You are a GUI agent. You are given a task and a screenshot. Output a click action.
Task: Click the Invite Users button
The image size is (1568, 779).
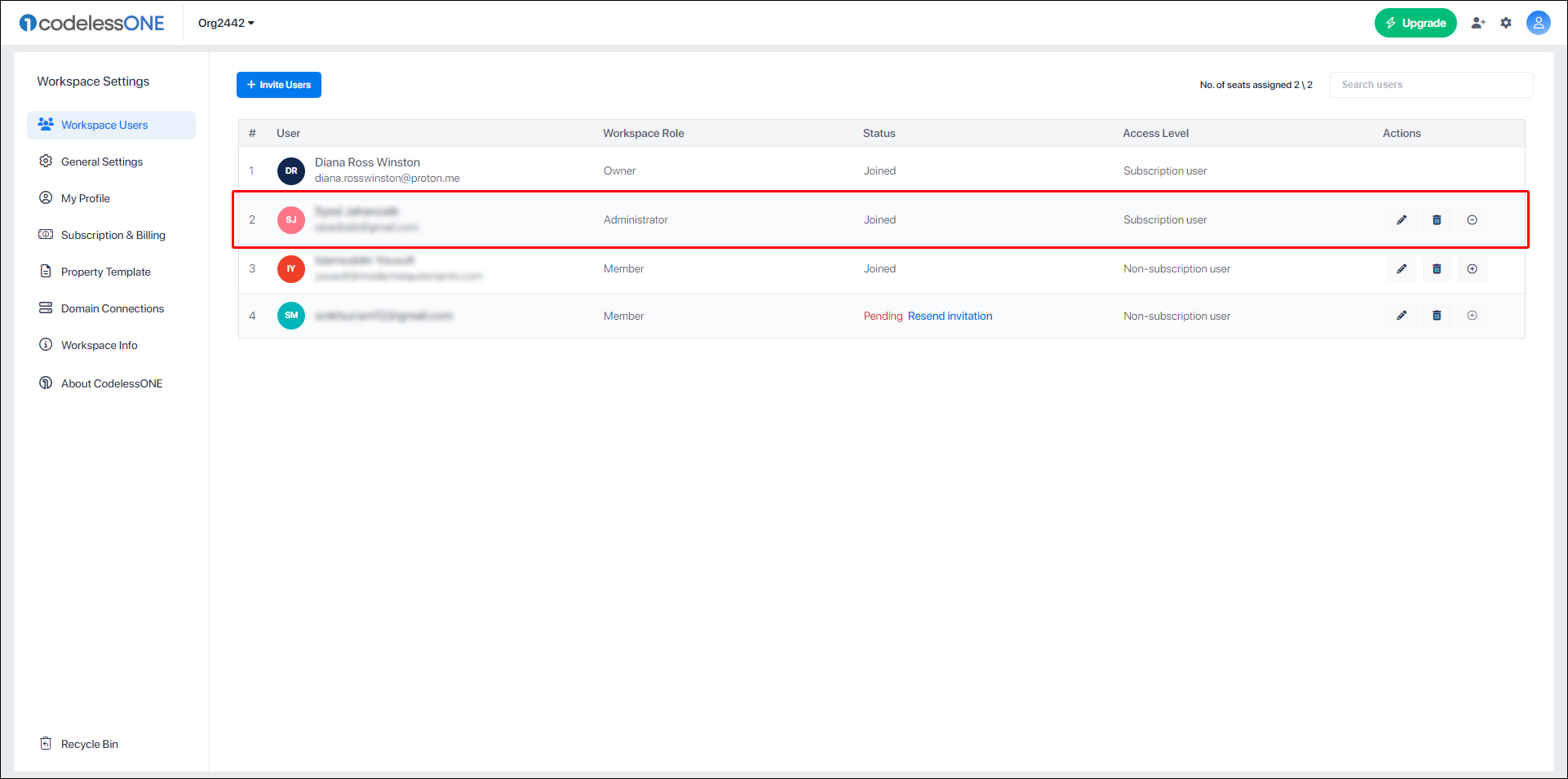279,85
